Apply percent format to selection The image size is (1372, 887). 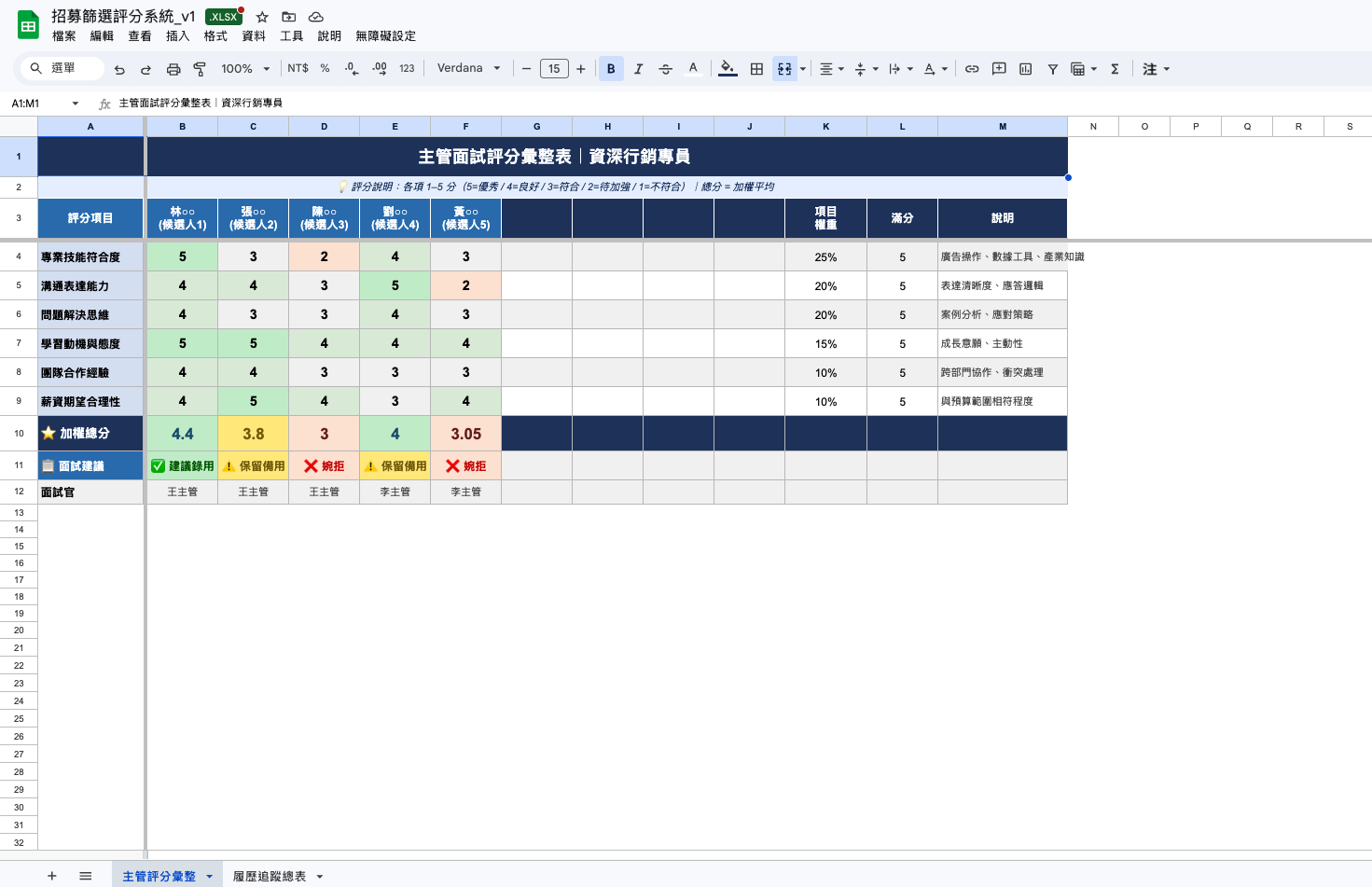coord(325,69)
